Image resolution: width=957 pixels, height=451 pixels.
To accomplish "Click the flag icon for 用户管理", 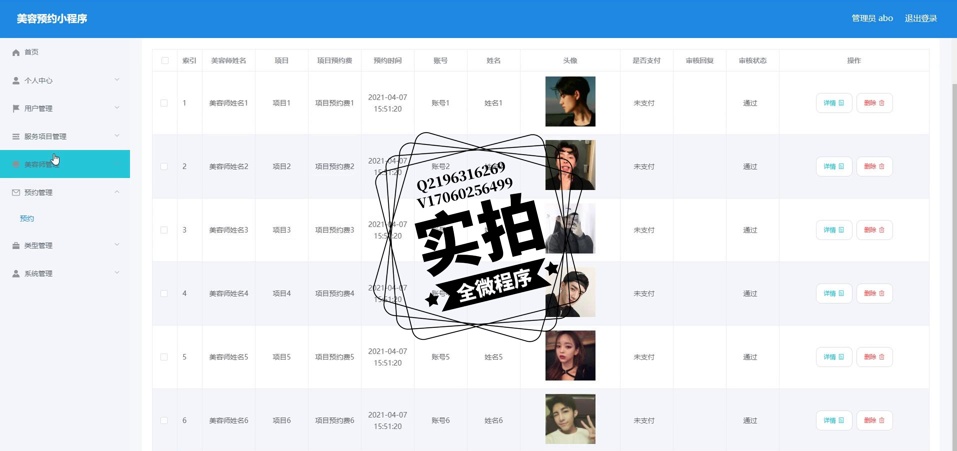I will [x=16, y=109].
